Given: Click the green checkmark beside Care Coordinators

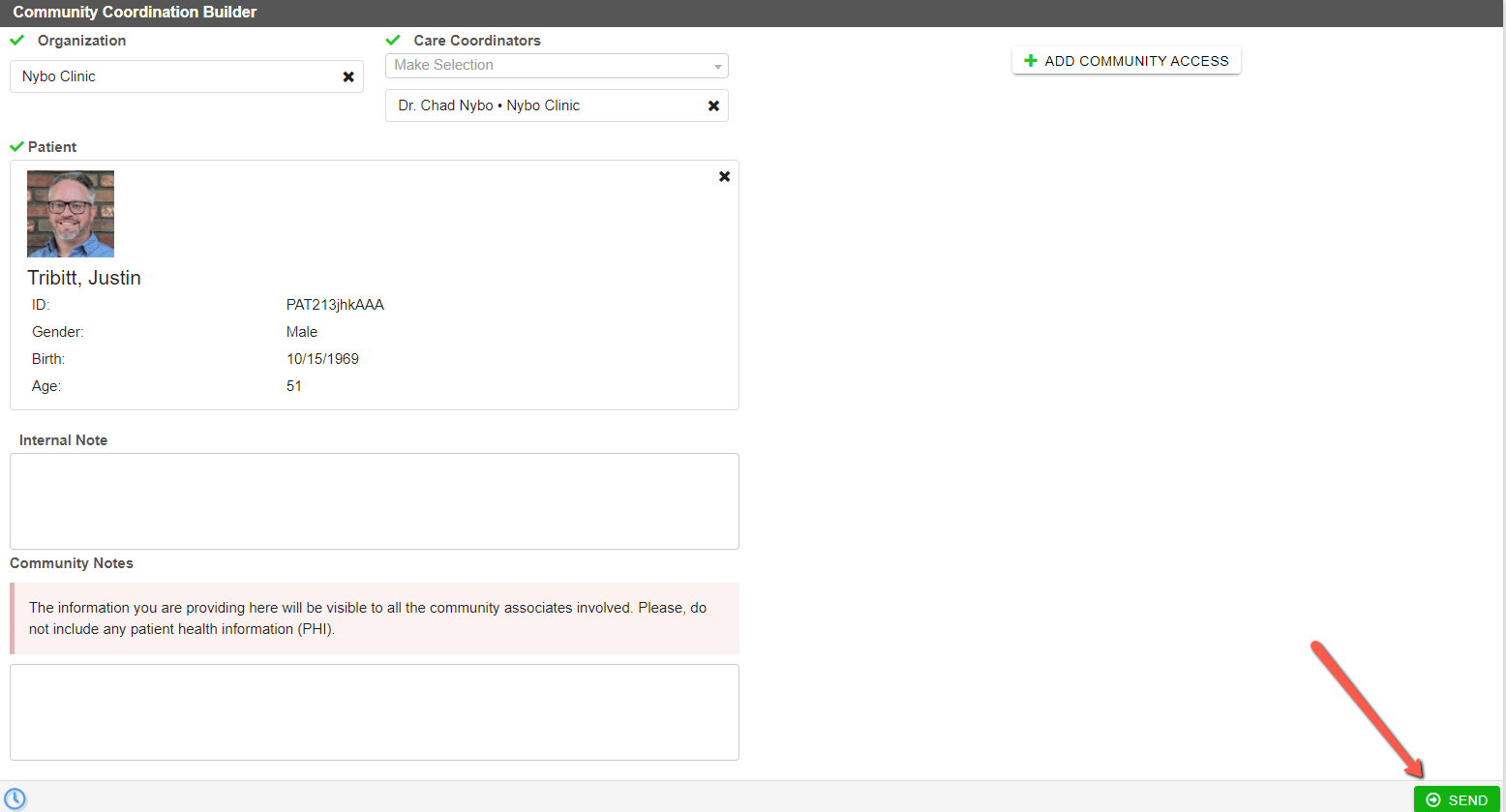Looking at the screenshot, I should pyautogui.click(x=393, y=40).
